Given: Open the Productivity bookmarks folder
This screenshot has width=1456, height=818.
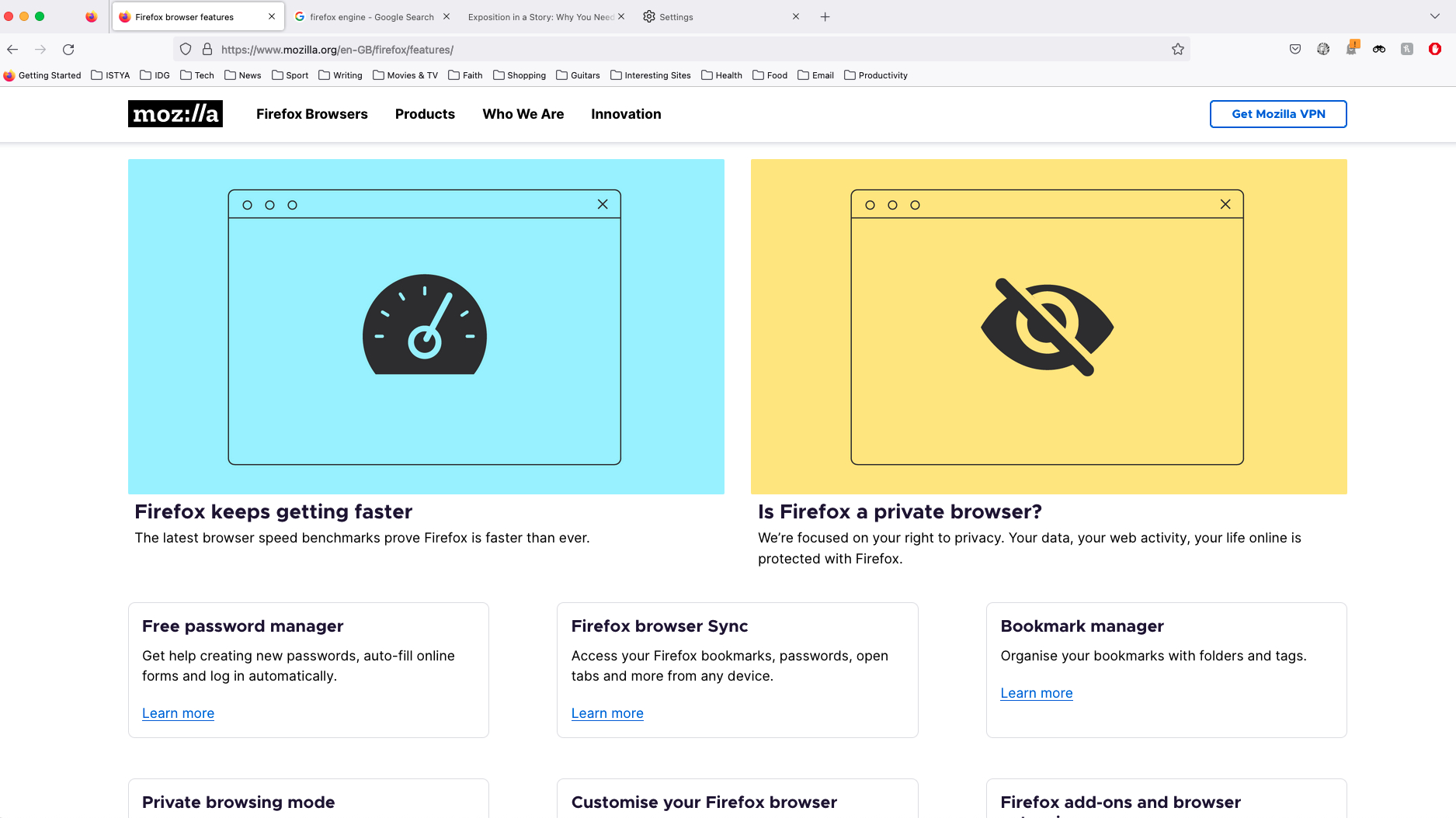Looking at the screenshot, I should [876, 75].
